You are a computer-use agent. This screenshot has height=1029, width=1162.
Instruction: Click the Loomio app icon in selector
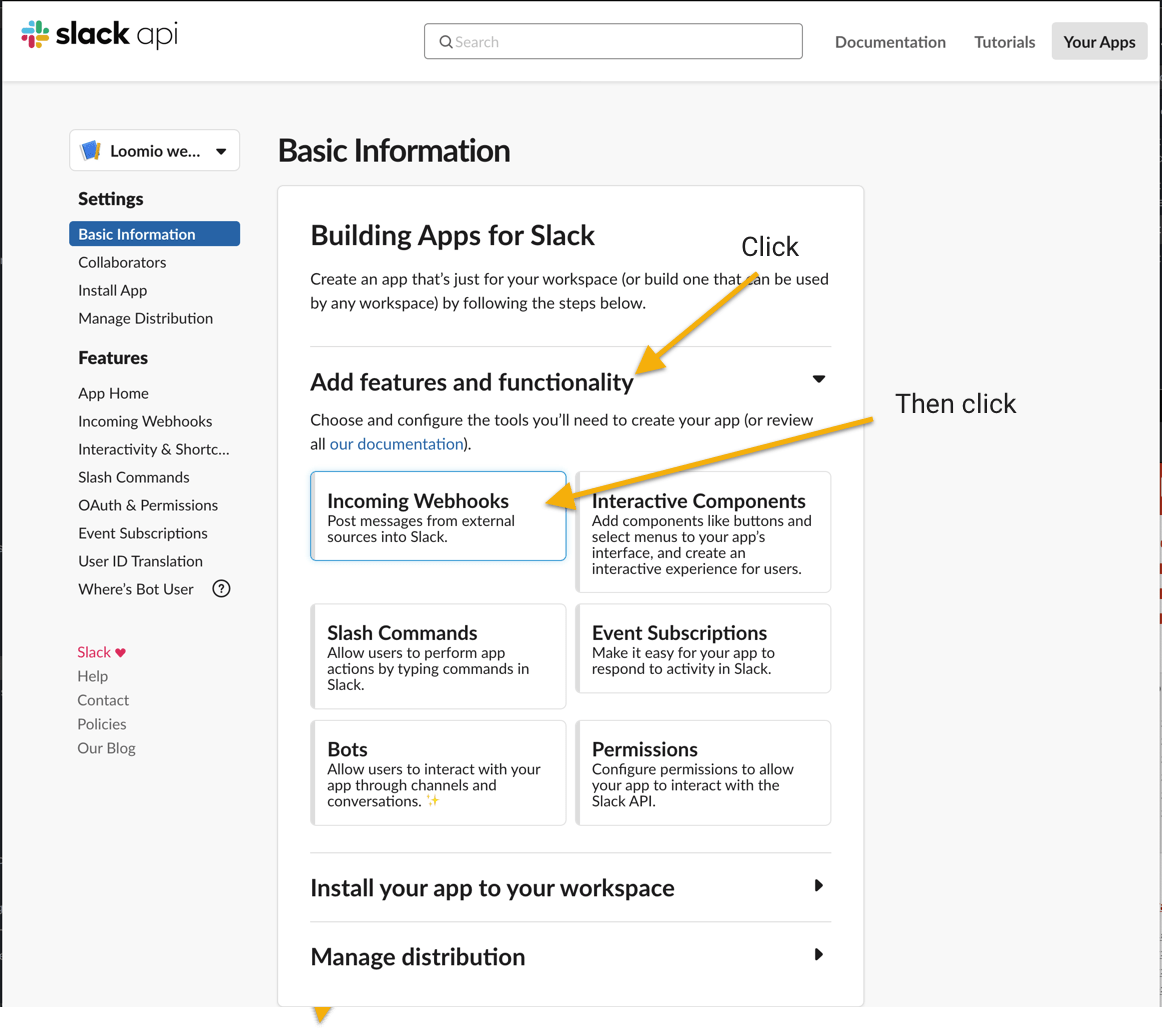click(x=91, y=150)
